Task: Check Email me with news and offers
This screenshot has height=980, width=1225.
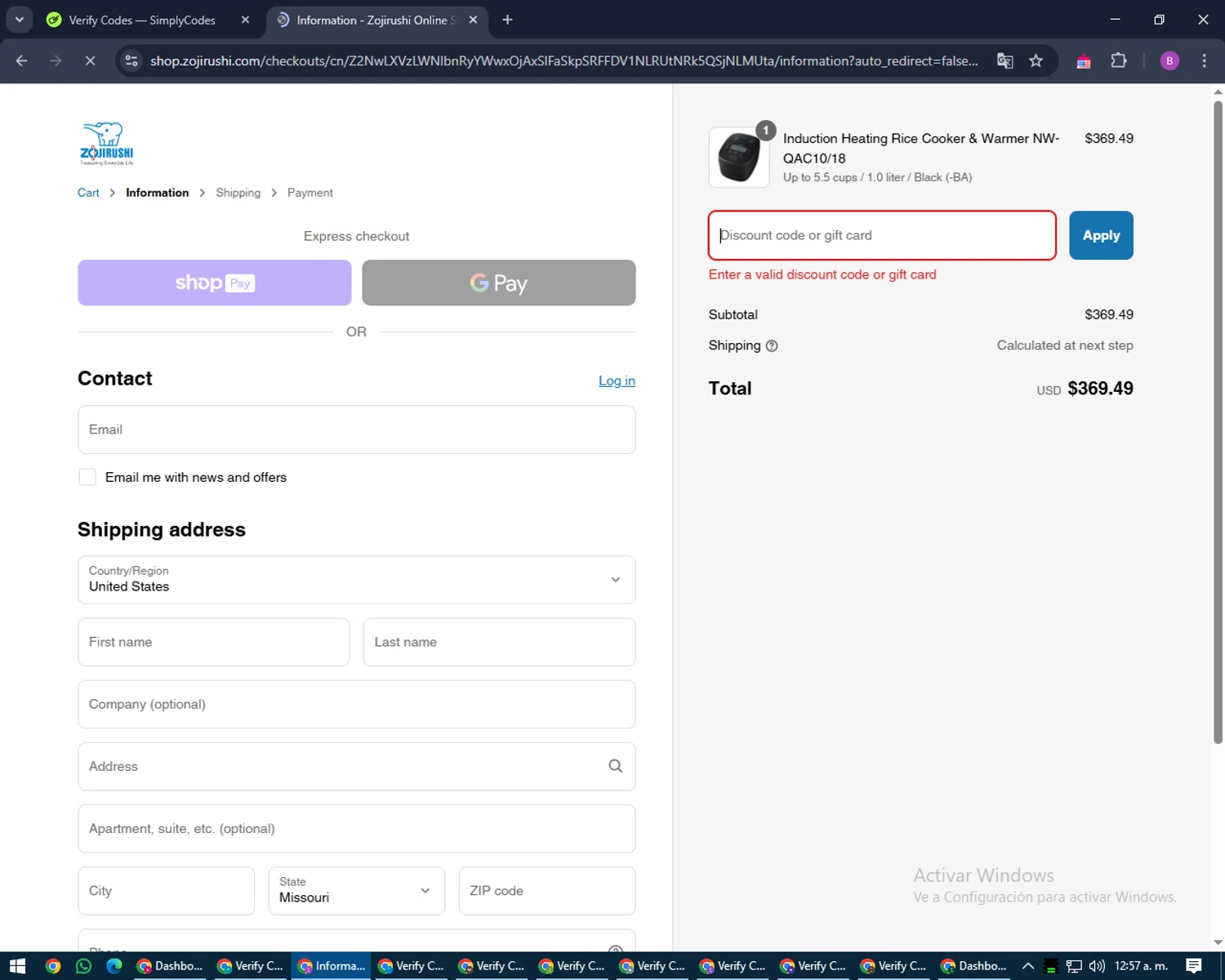Action: [x=87, y=477]
